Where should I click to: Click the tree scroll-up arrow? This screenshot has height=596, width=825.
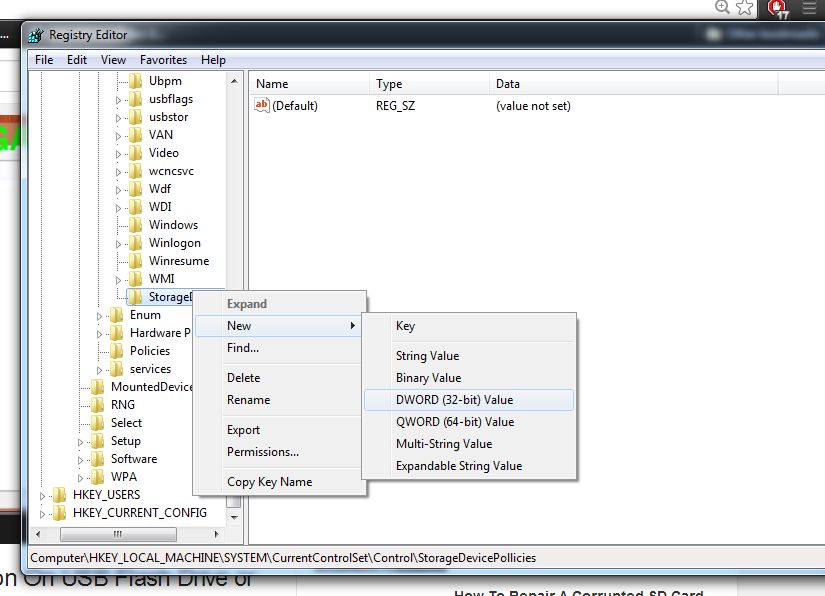point(234,81)
